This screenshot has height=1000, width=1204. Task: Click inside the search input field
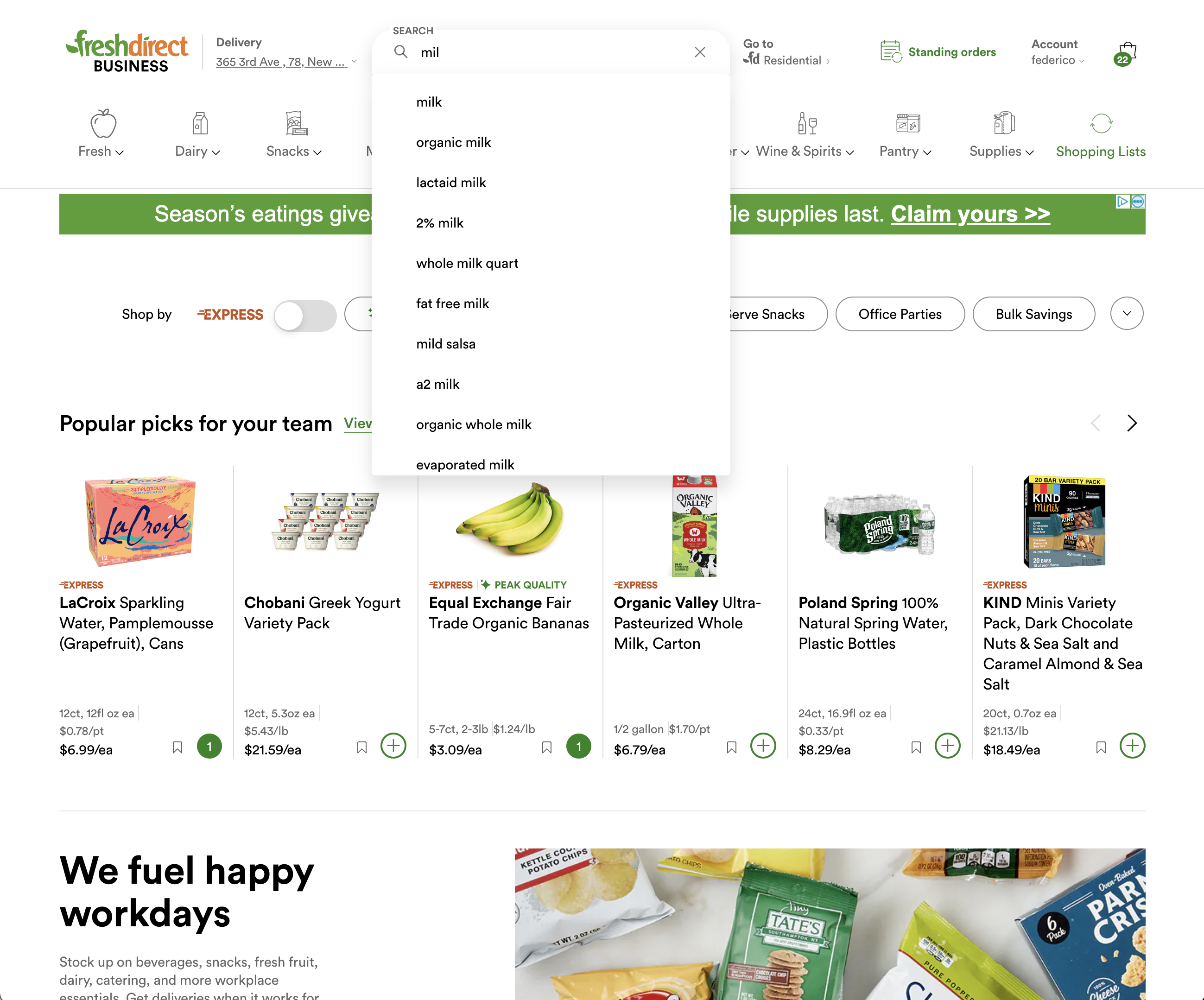tap(551, 52)
